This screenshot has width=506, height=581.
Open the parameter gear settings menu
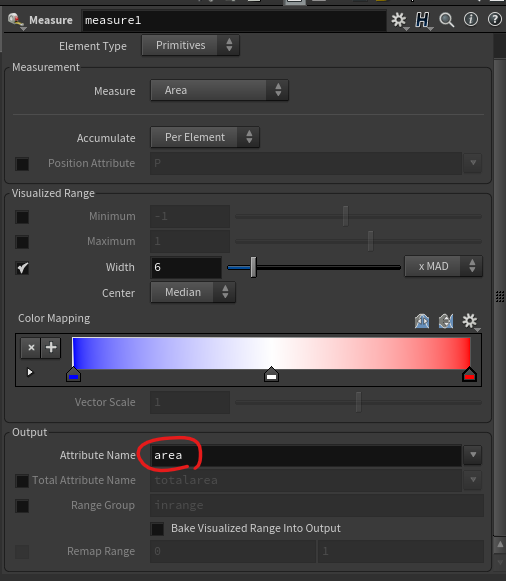pyautogui.click(x=399, y=20)
